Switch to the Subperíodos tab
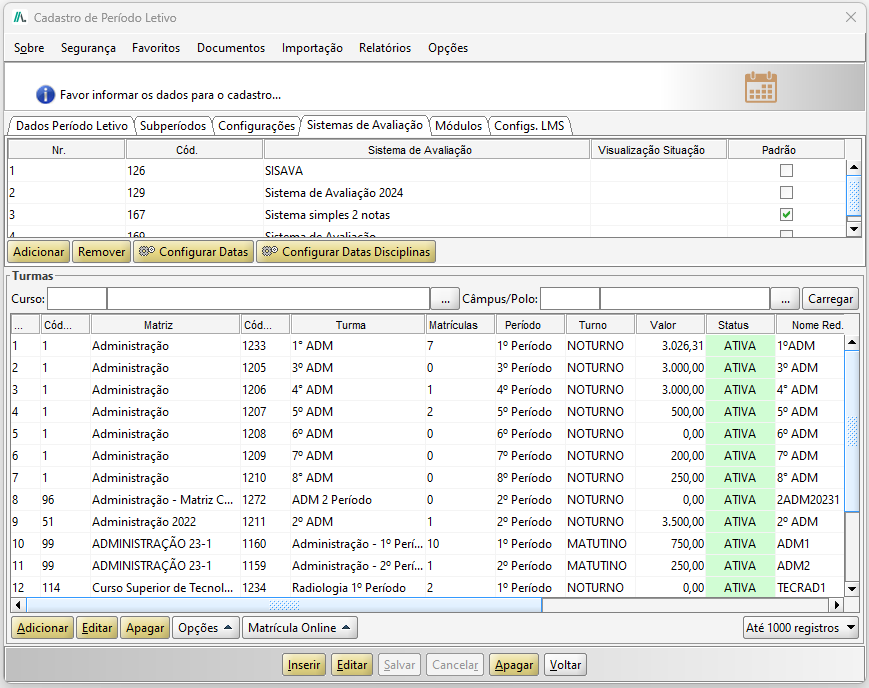This screenshot has height=688, width=869. coord(172,126)
